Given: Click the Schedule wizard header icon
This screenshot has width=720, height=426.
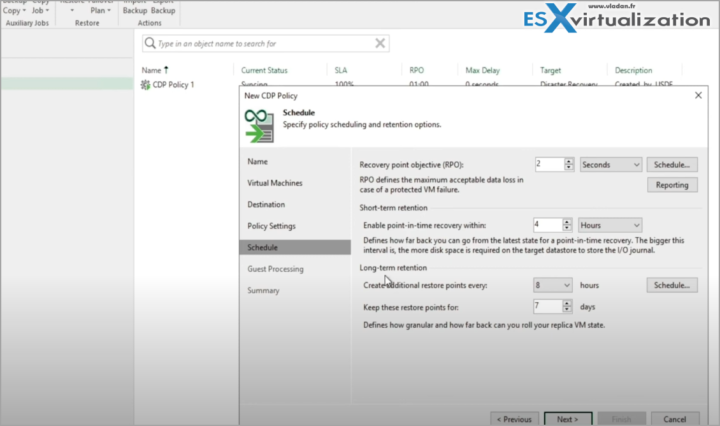Looking at the screenshot, I should pos(259,126).
